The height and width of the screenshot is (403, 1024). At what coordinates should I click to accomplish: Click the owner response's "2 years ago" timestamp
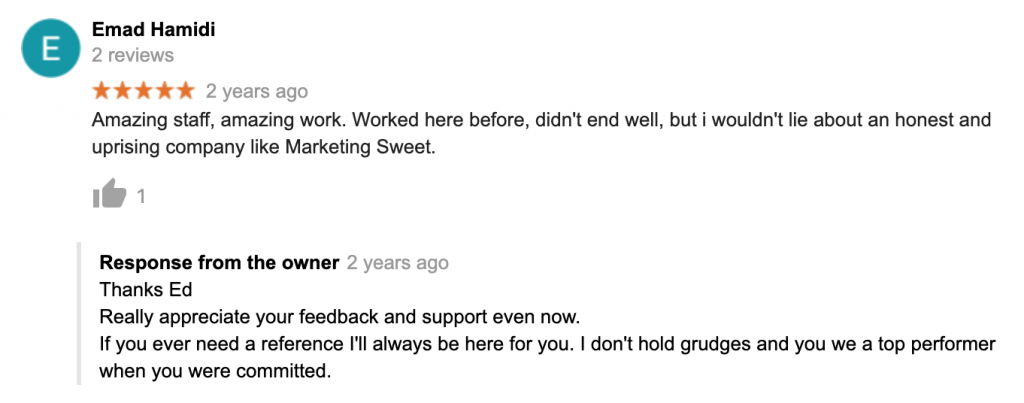click(x=397, y=264)
